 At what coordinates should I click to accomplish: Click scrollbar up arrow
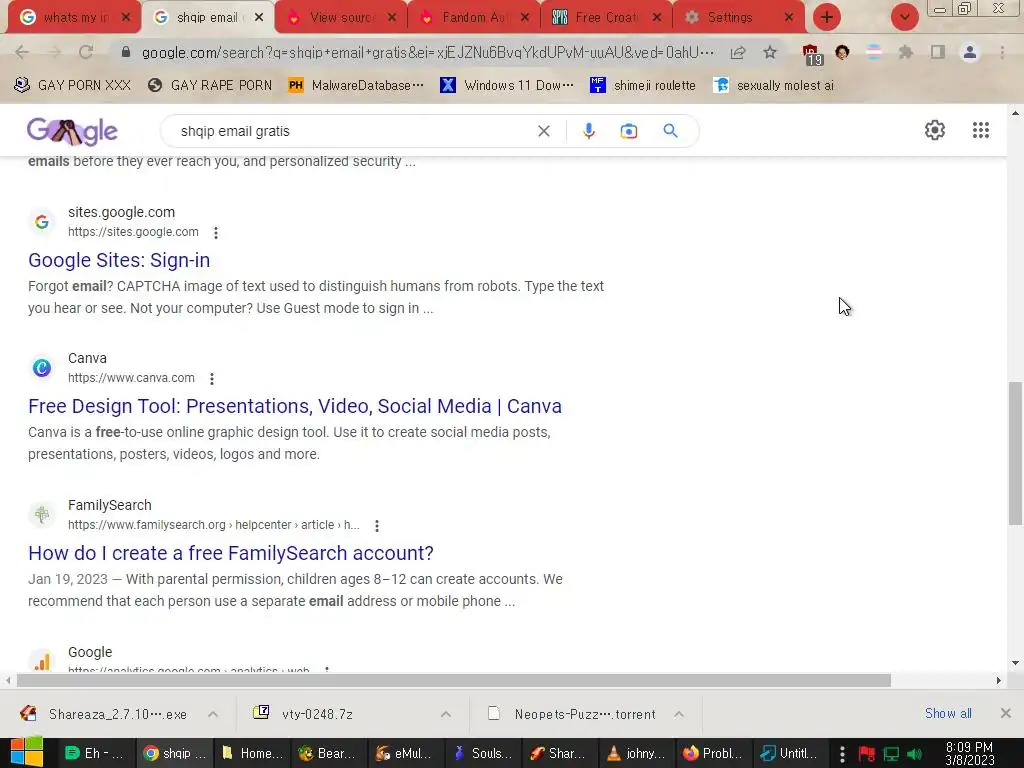pyautogui.click(x=1015, y=114)
